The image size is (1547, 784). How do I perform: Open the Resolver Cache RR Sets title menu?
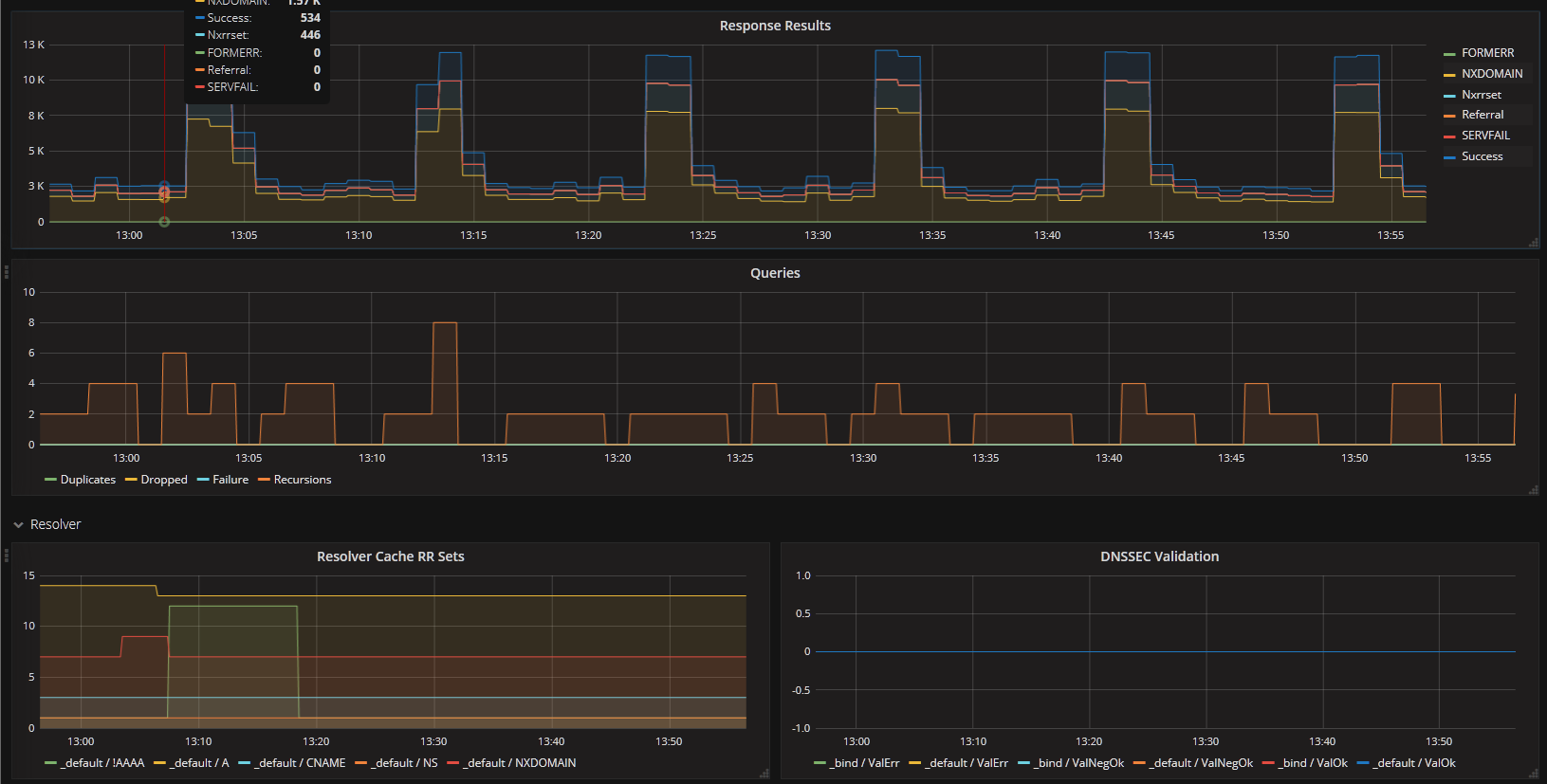[390, 556]
